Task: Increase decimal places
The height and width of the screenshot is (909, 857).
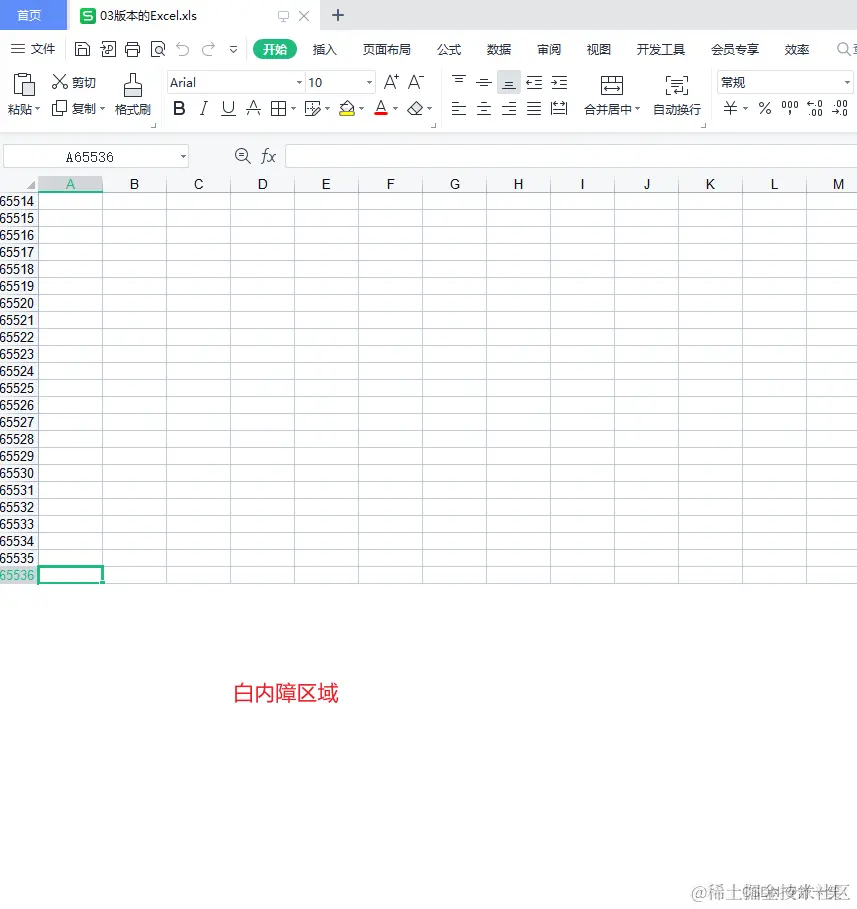Action: pos(815,108)
